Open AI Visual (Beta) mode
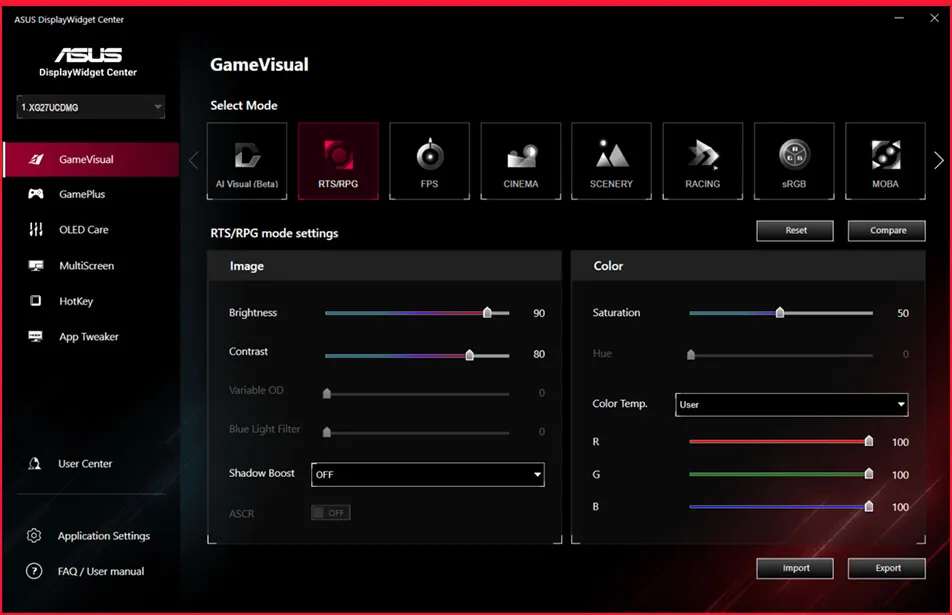Viewport: 952px width, 615px height. coord(247,161)
